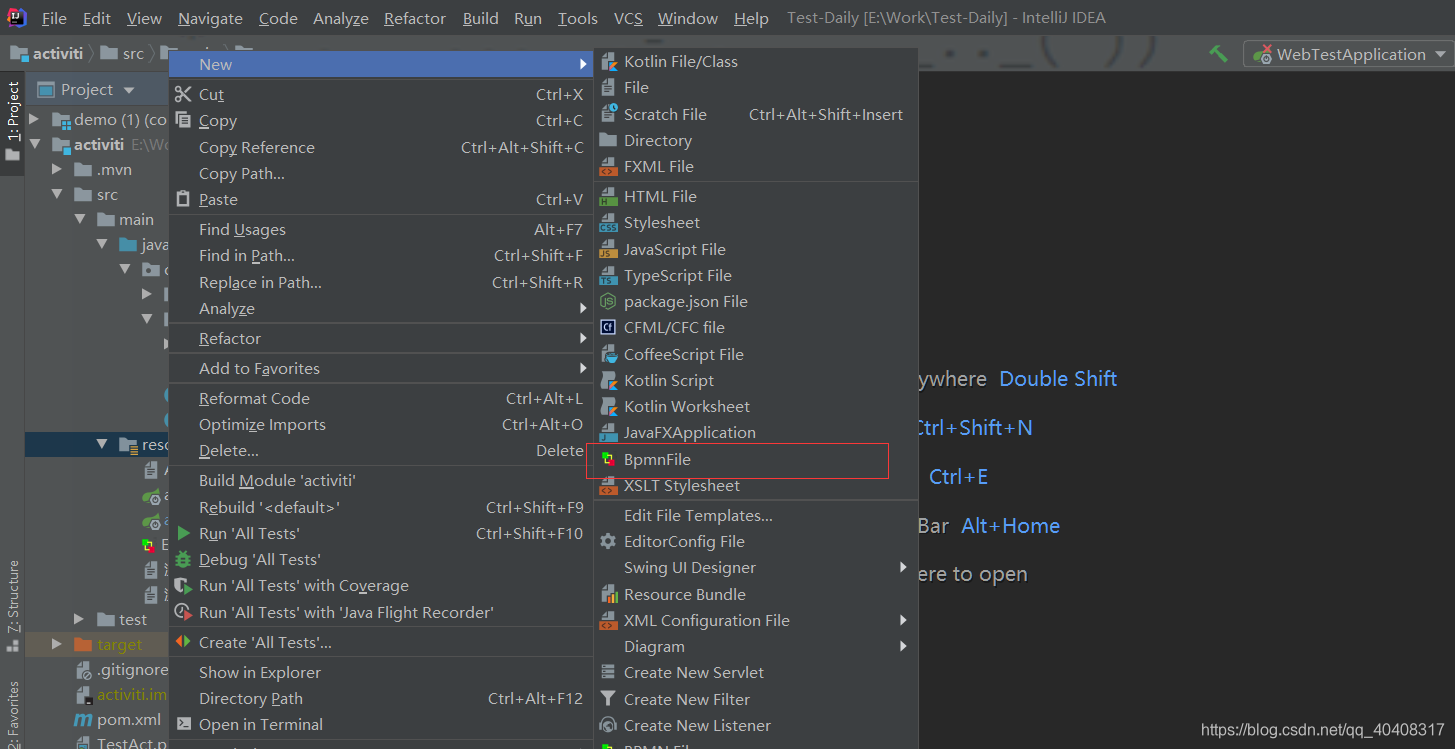Screen dimensions: 1455x749
Task: Click the Kotlin File/Class icon in submenu
Action: [608, 62]
